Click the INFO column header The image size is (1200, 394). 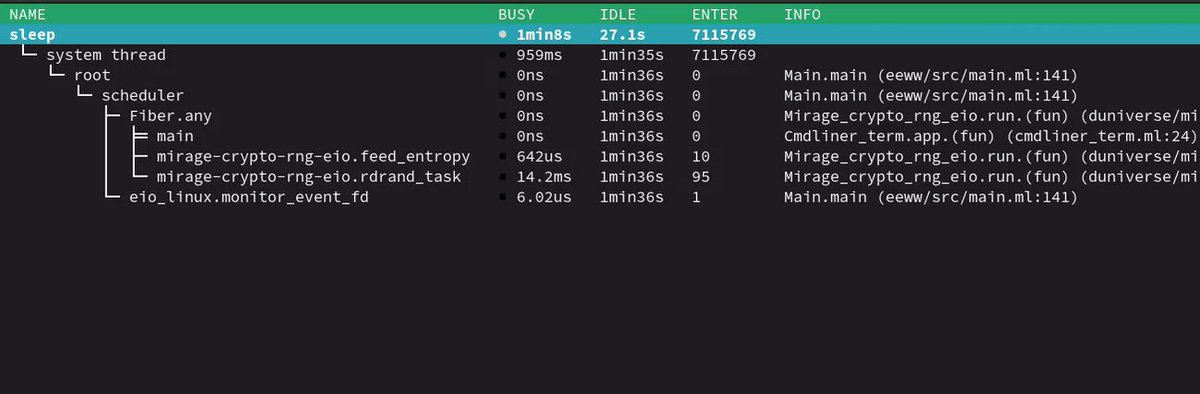pyautogui.click(x=803, y=15)
